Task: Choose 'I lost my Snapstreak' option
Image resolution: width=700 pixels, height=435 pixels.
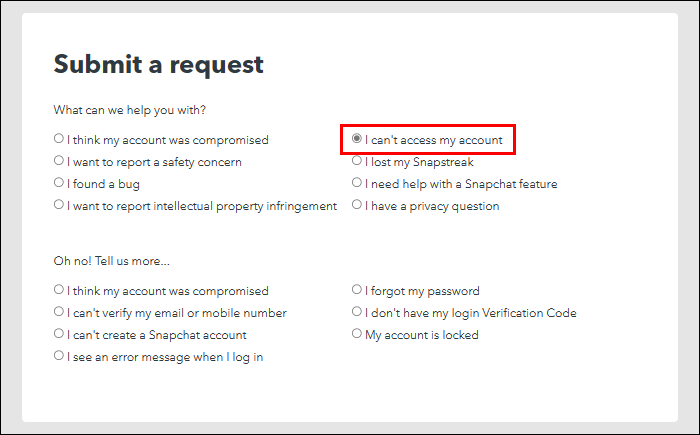Action: (x=357, y=161)
